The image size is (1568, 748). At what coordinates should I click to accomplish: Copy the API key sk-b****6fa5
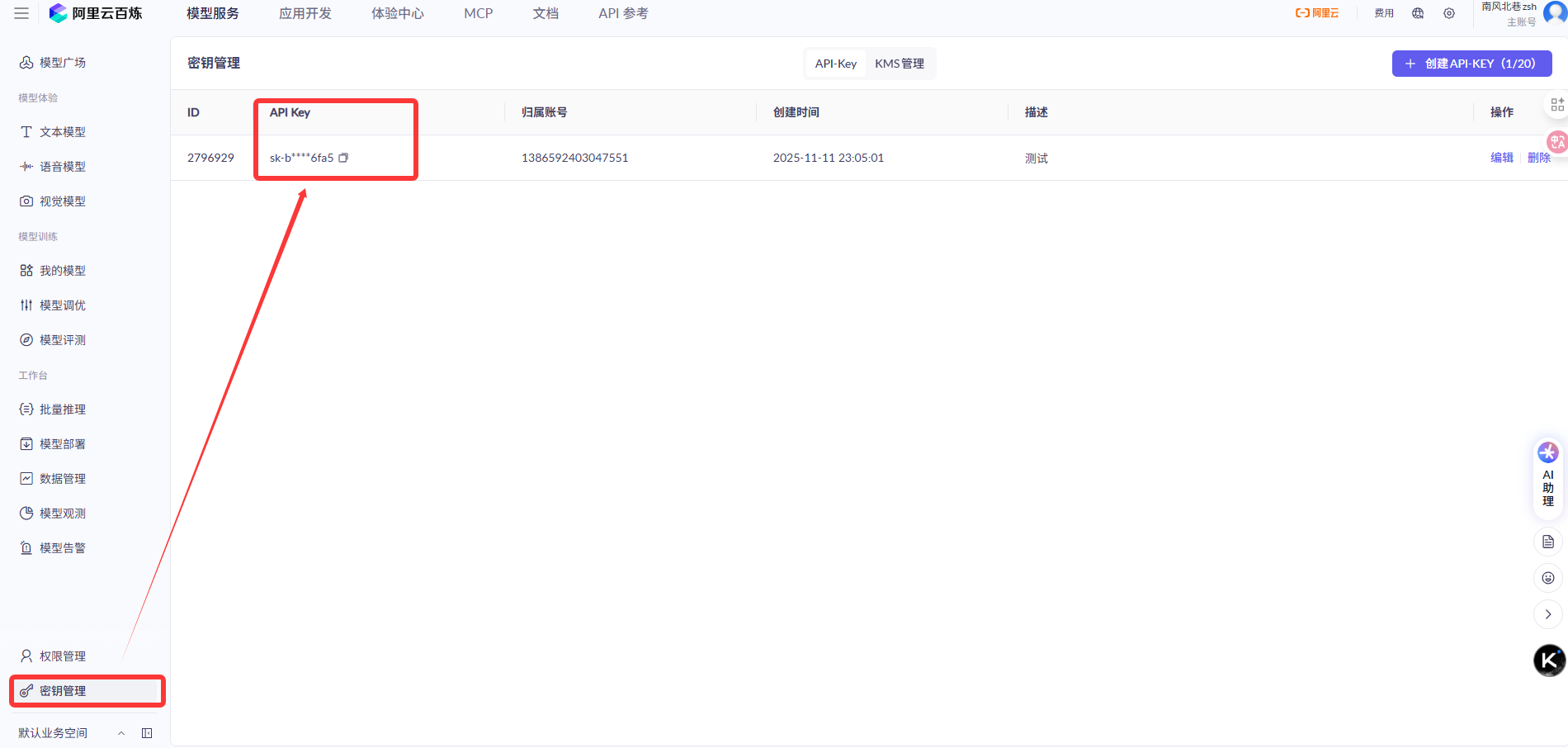pos(343,158)
